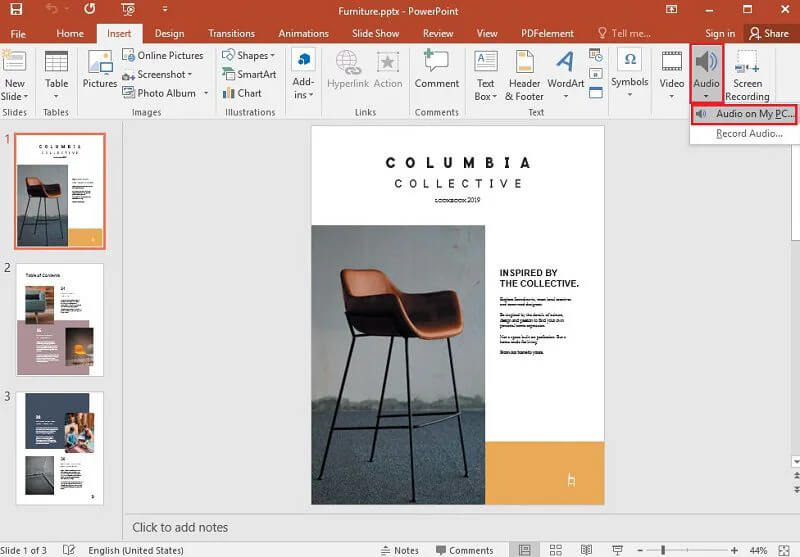This screenshot has height=557, width=800.
Task: Click the Ribbon Display Options icon
Action: click(671, 9)
